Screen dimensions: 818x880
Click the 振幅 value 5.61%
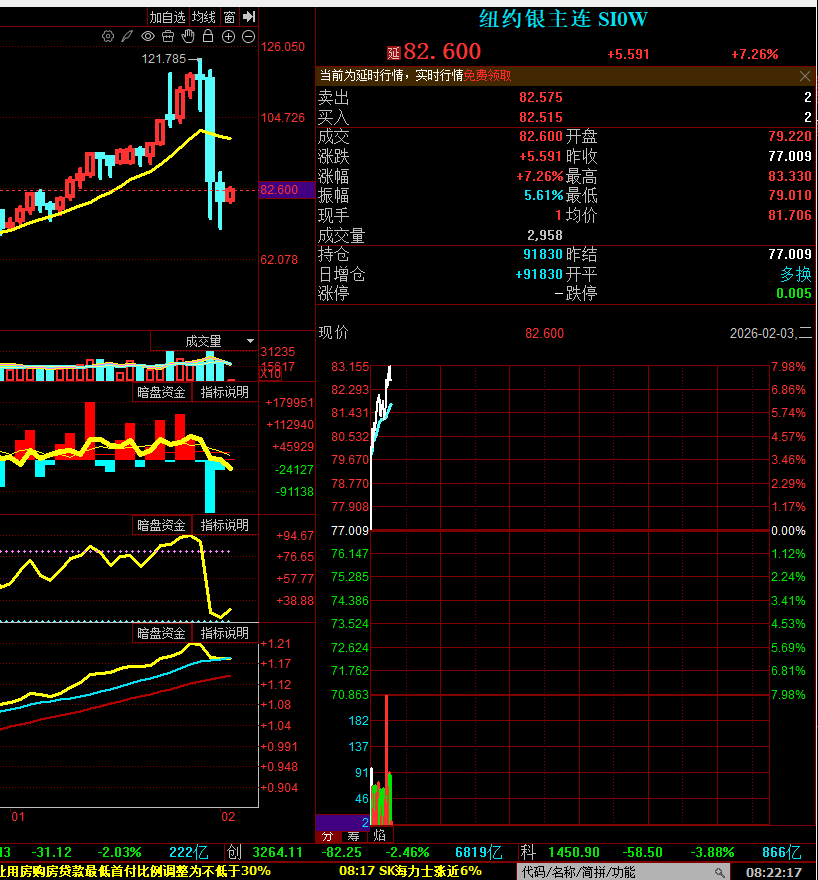click(x=543, y=195)
